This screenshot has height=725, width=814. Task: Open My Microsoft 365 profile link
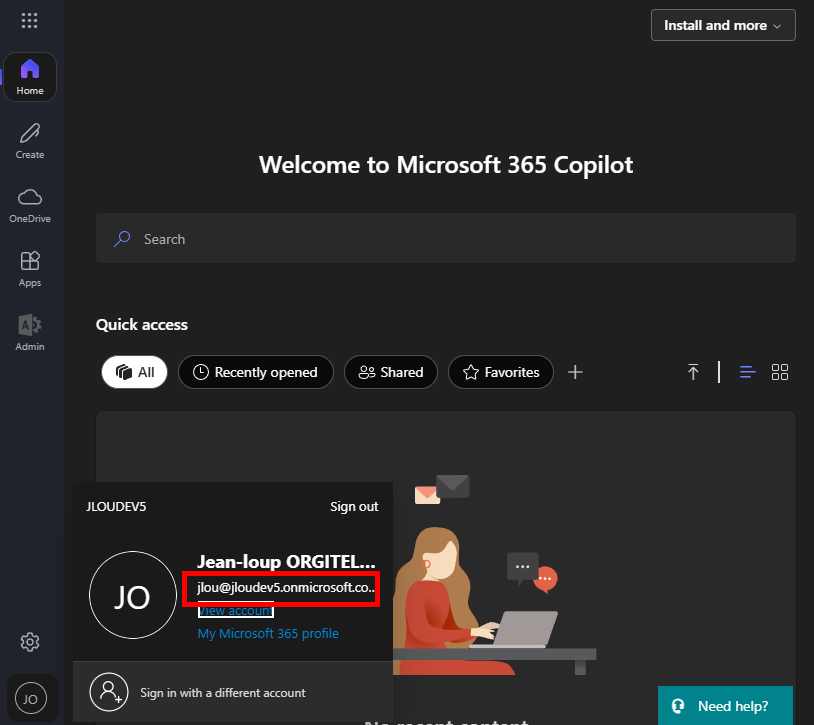coord(268,634)
